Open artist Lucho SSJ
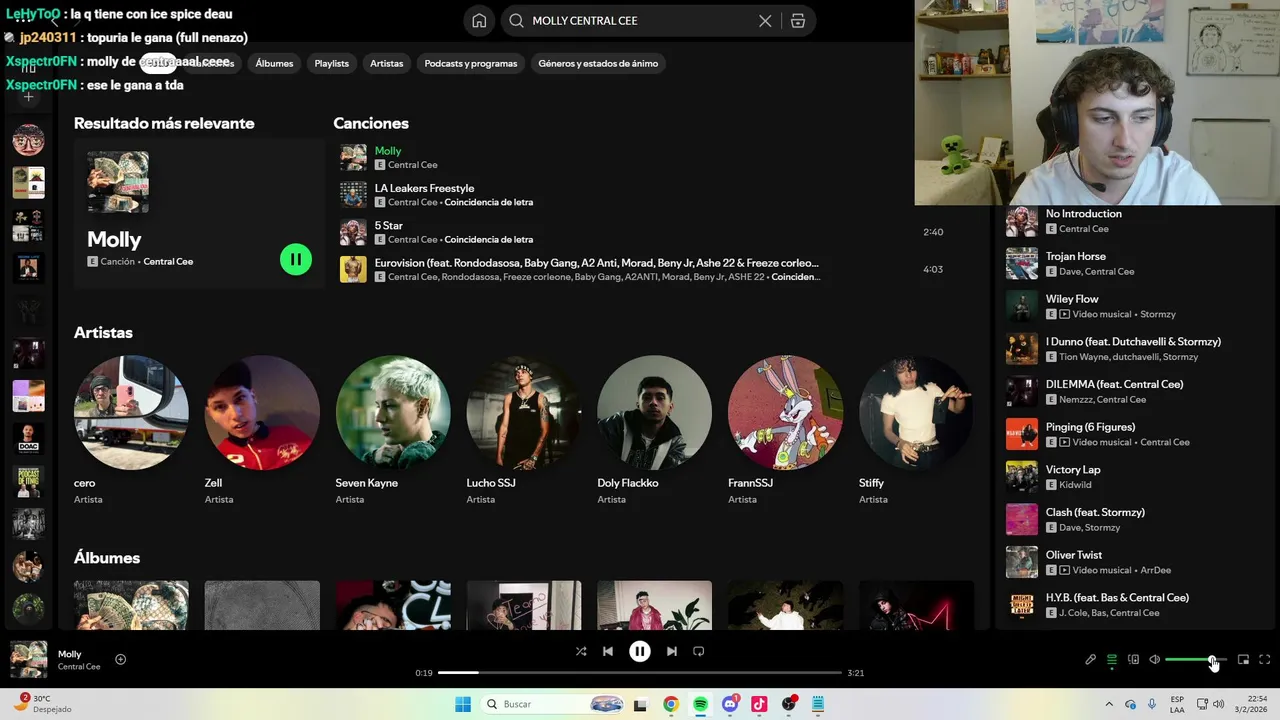 click(x=524, y=412)
